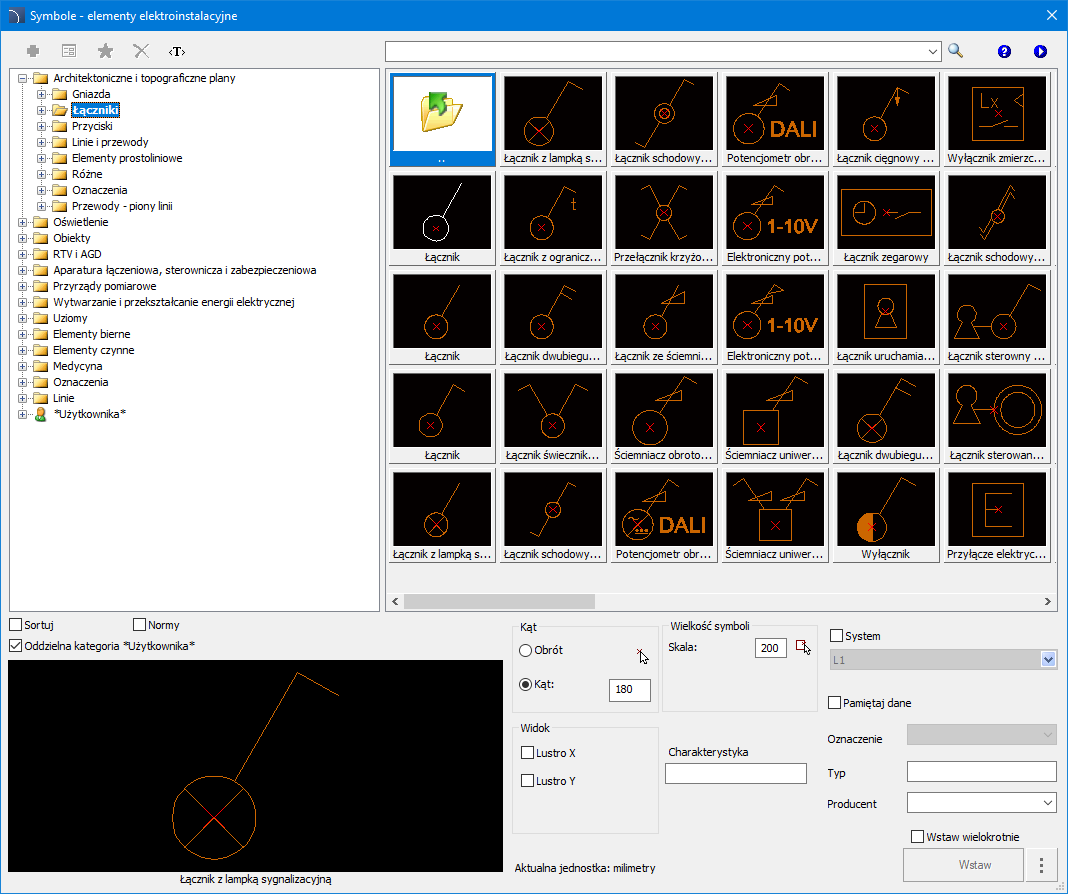Click the search magnifier icon

[x=955, y=51]
